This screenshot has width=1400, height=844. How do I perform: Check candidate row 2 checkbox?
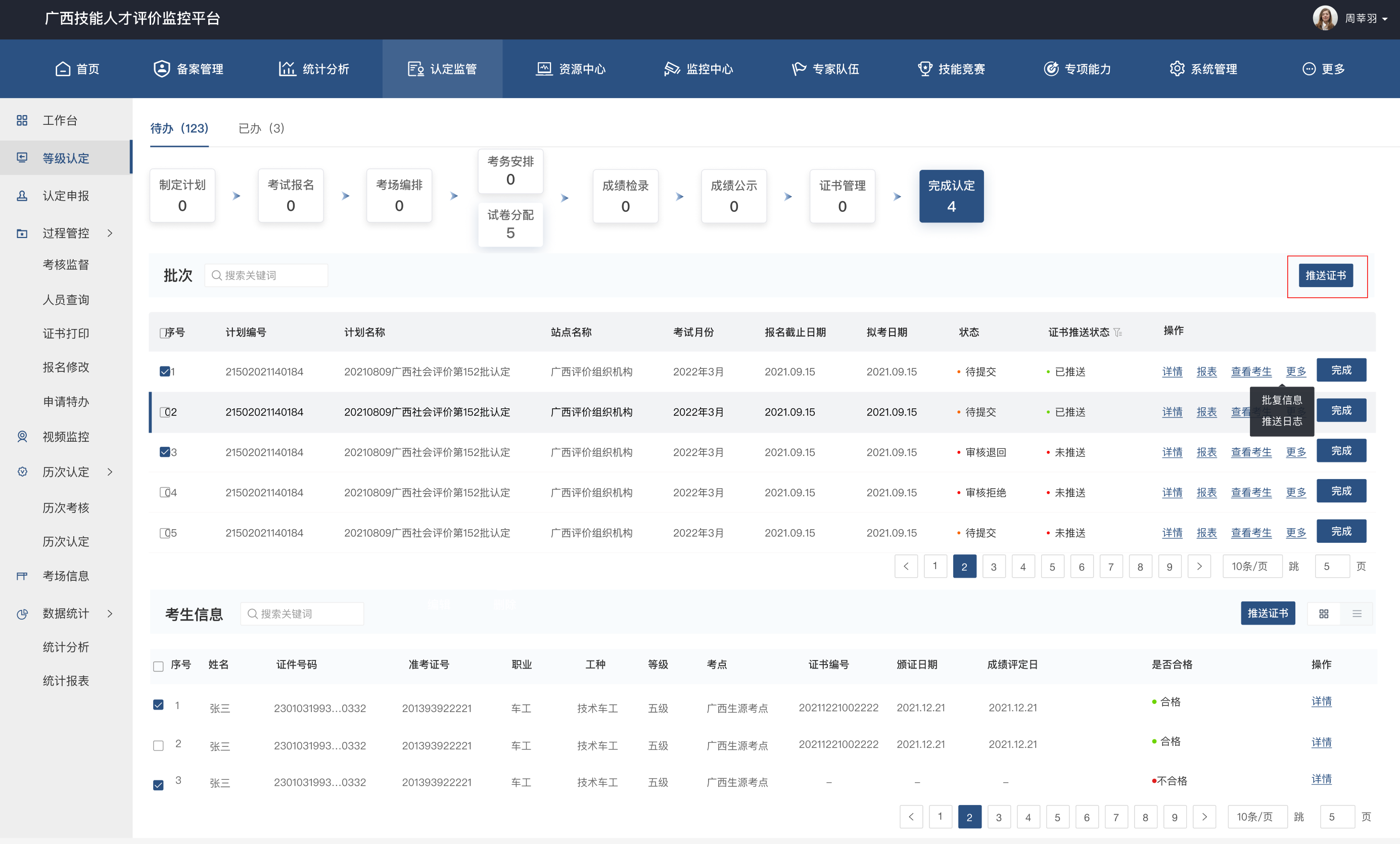[159, 745]
